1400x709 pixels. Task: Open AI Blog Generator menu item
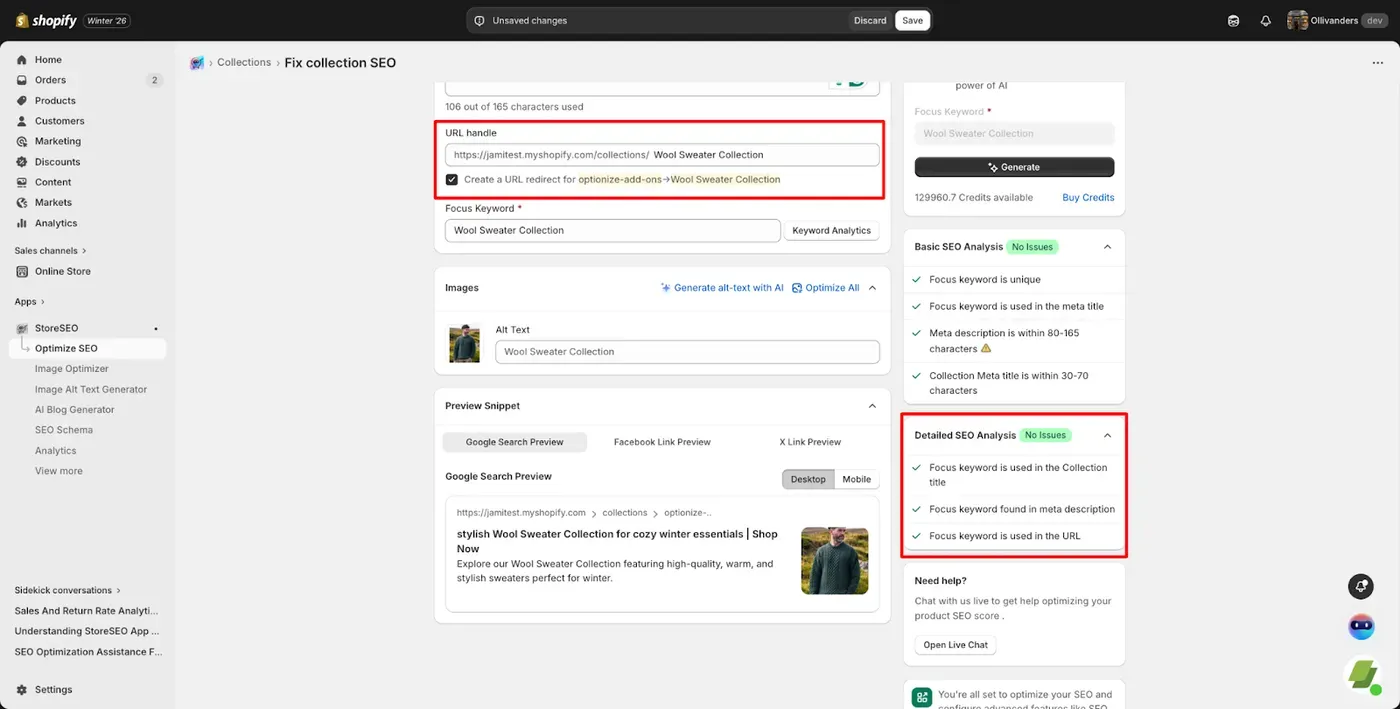coord(75,410)
